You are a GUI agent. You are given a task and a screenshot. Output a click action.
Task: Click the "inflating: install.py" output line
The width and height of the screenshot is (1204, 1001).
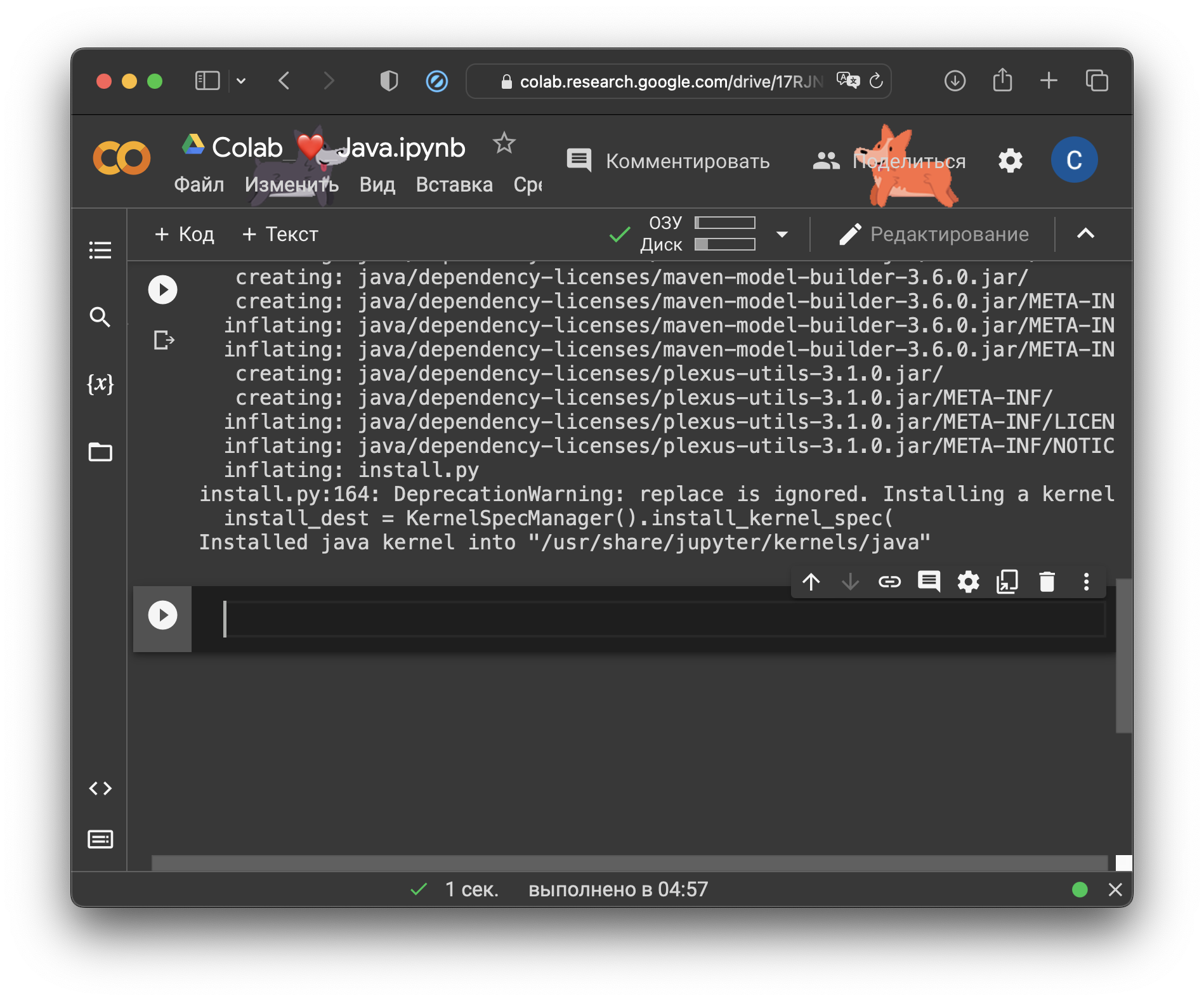tap(351, 470)
